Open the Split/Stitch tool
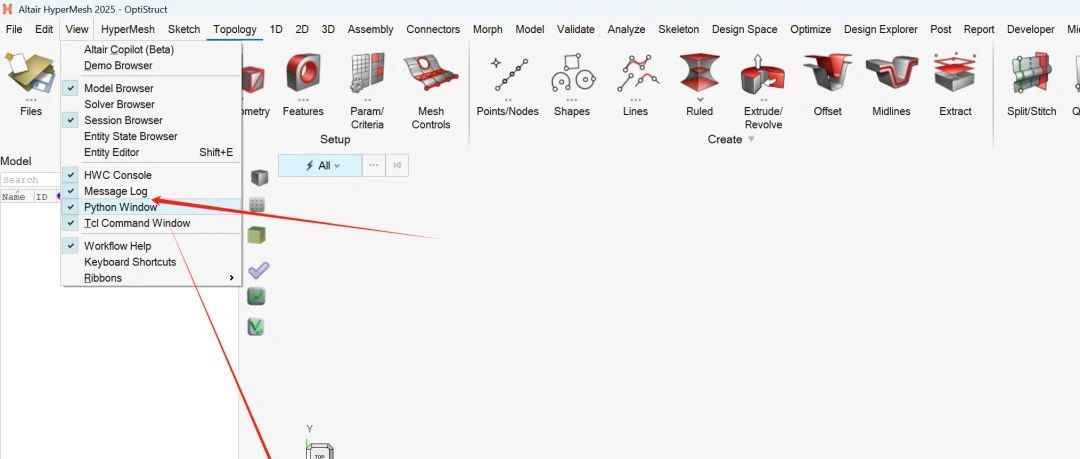Screen dimensions: 1080x459 [1031, 73]
